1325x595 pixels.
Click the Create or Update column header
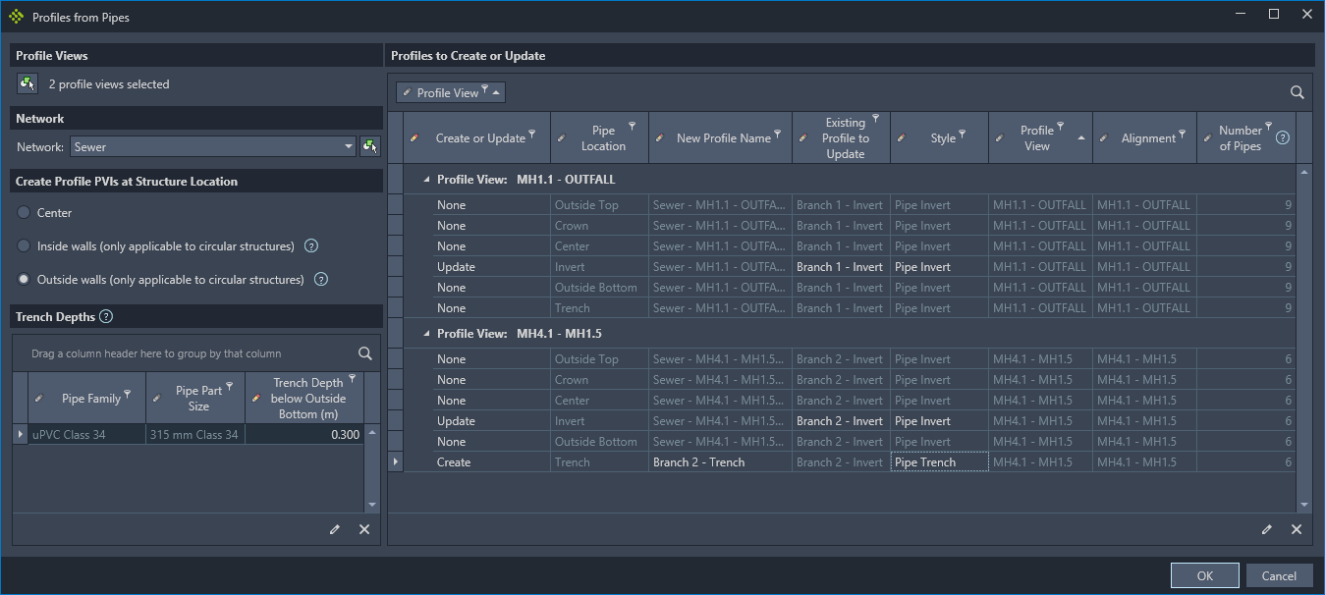pos(477,138)
